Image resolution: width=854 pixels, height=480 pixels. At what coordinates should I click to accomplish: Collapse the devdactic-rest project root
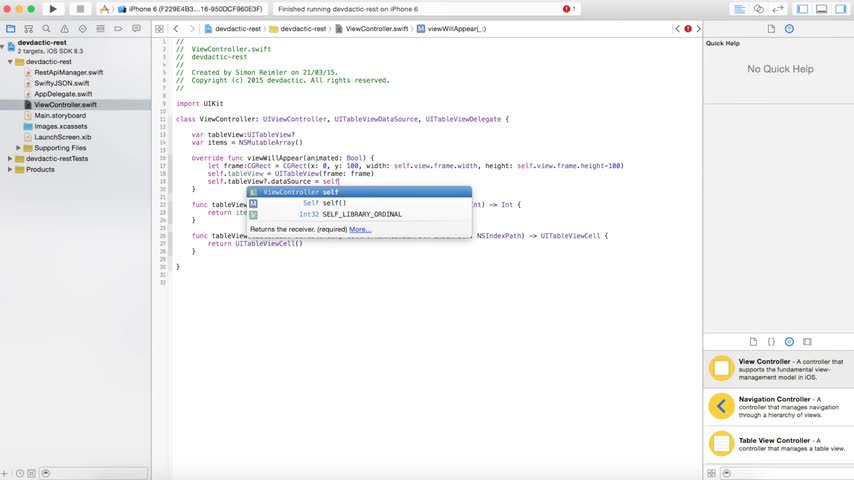click(x=3, y=46)
